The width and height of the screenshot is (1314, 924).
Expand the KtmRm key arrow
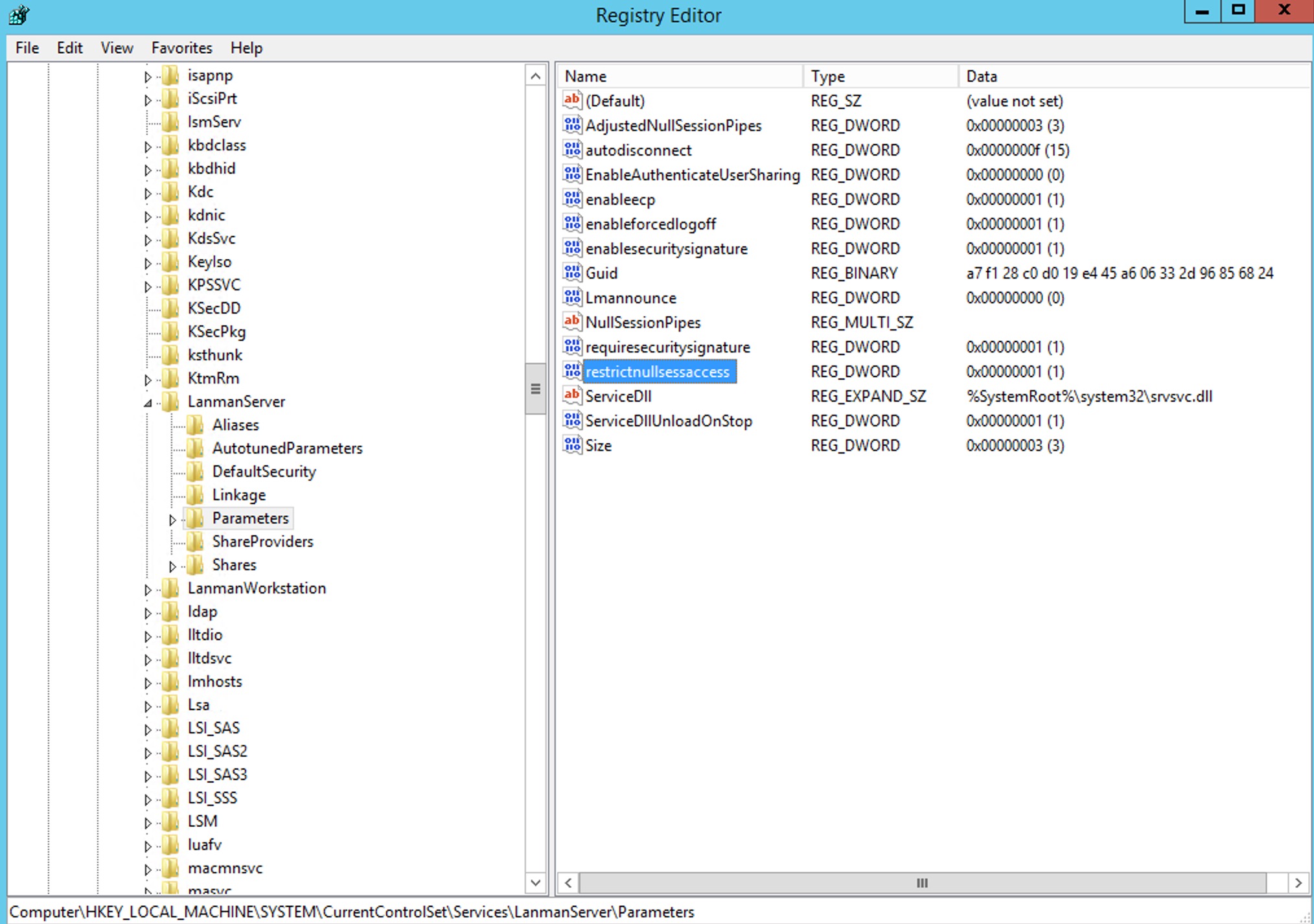[148, 380]
